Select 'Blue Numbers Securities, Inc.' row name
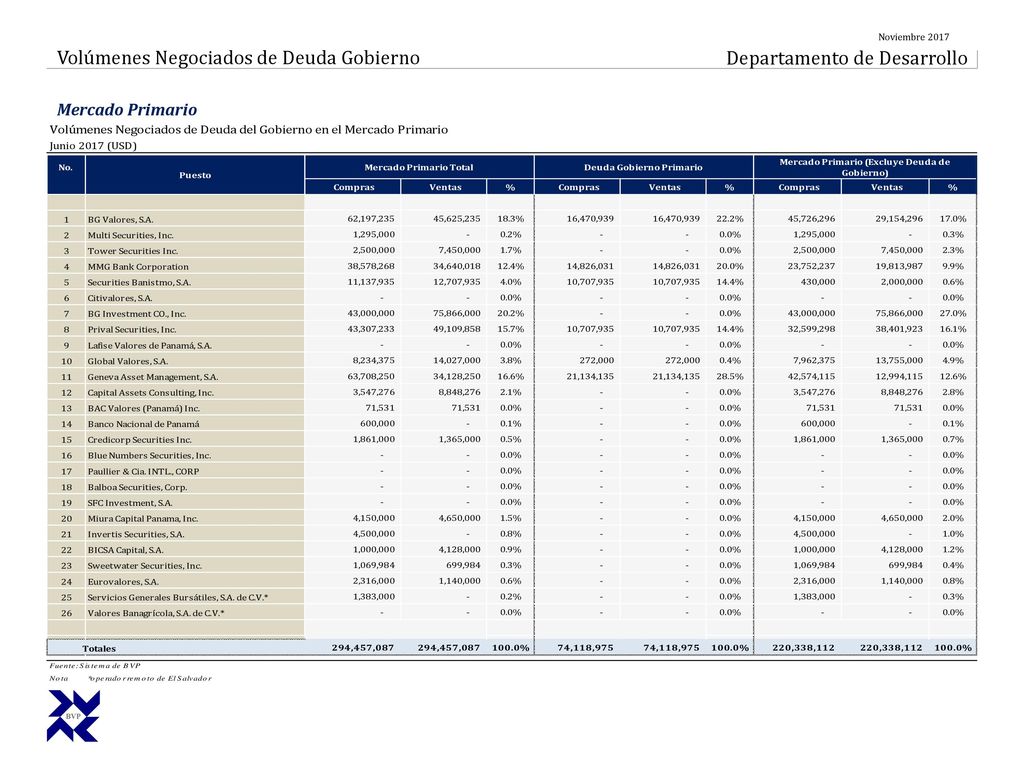 point(150,455)
